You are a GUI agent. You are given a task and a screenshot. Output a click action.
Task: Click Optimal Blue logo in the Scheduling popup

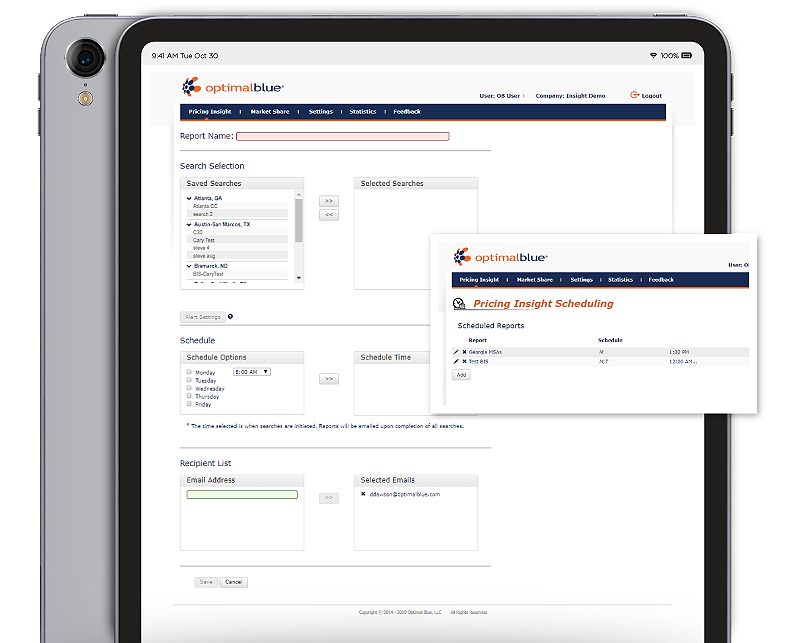pyautogui.click(x=501, y=257)
